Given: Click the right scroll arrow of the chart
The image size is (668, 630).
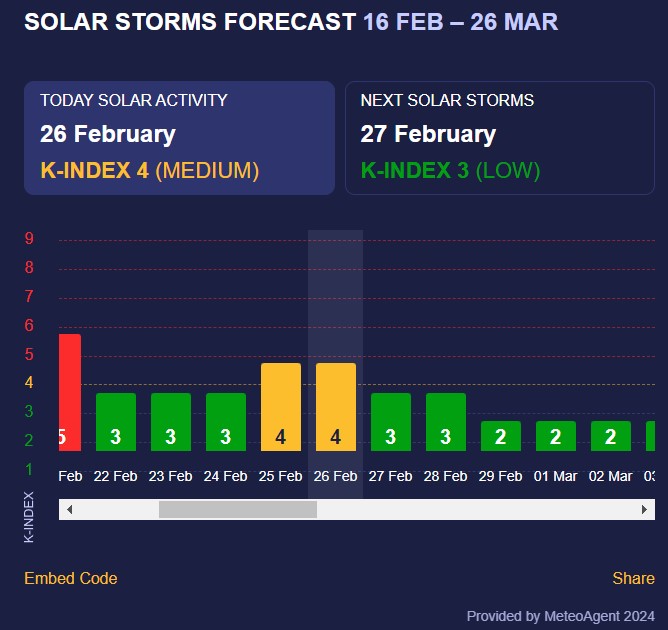Looking at the screenshot, I should click(645, 509).
